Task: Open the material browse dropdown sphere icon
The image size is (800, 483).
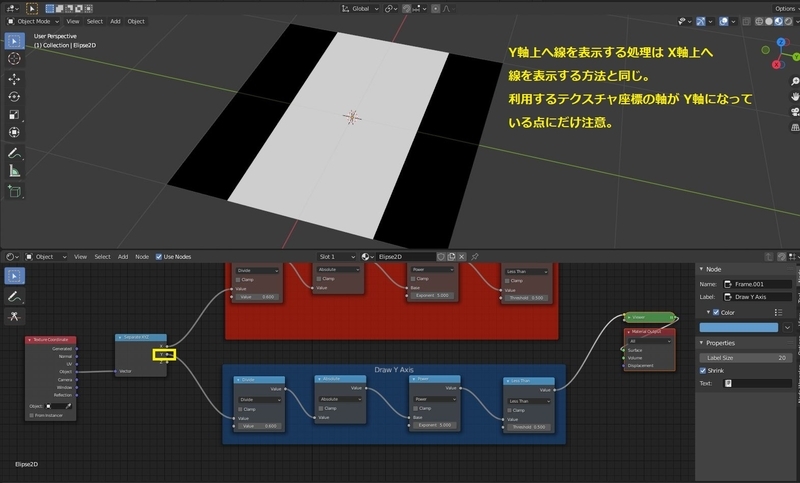Action: [x=367, y=257]
